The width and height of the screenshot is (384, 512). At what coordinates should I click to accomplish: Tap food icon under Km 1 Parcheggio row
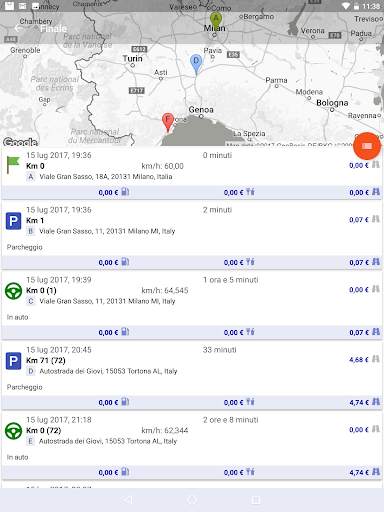pos(250,262)
